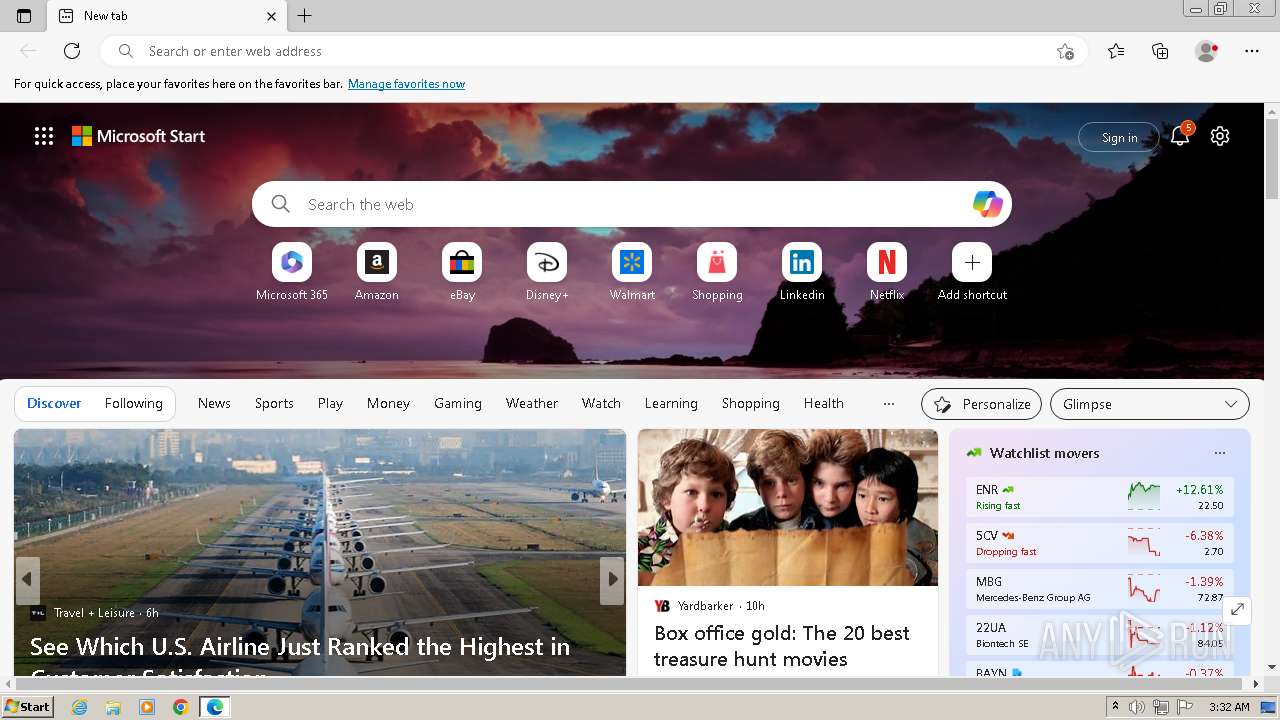
Task: Open the tab actions menu icon
Action: pos(24,16)
